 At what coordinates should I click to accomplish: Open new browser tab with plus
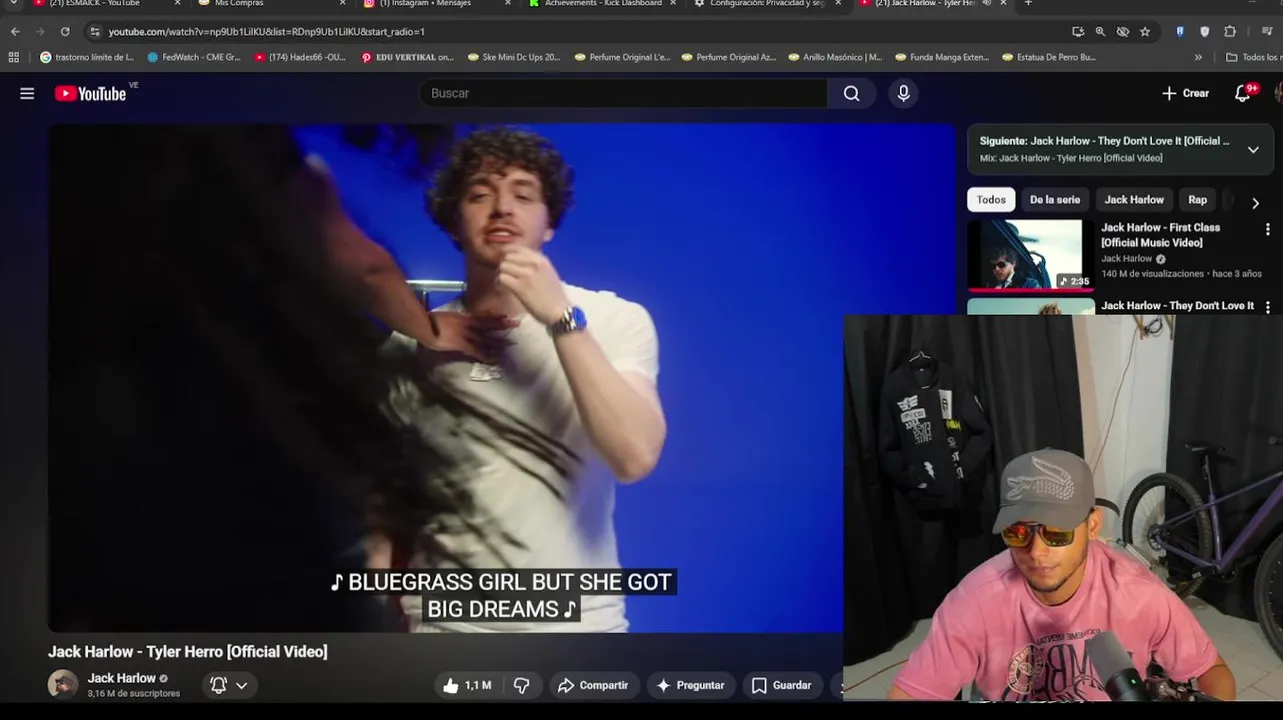(x=1028, y=4)
